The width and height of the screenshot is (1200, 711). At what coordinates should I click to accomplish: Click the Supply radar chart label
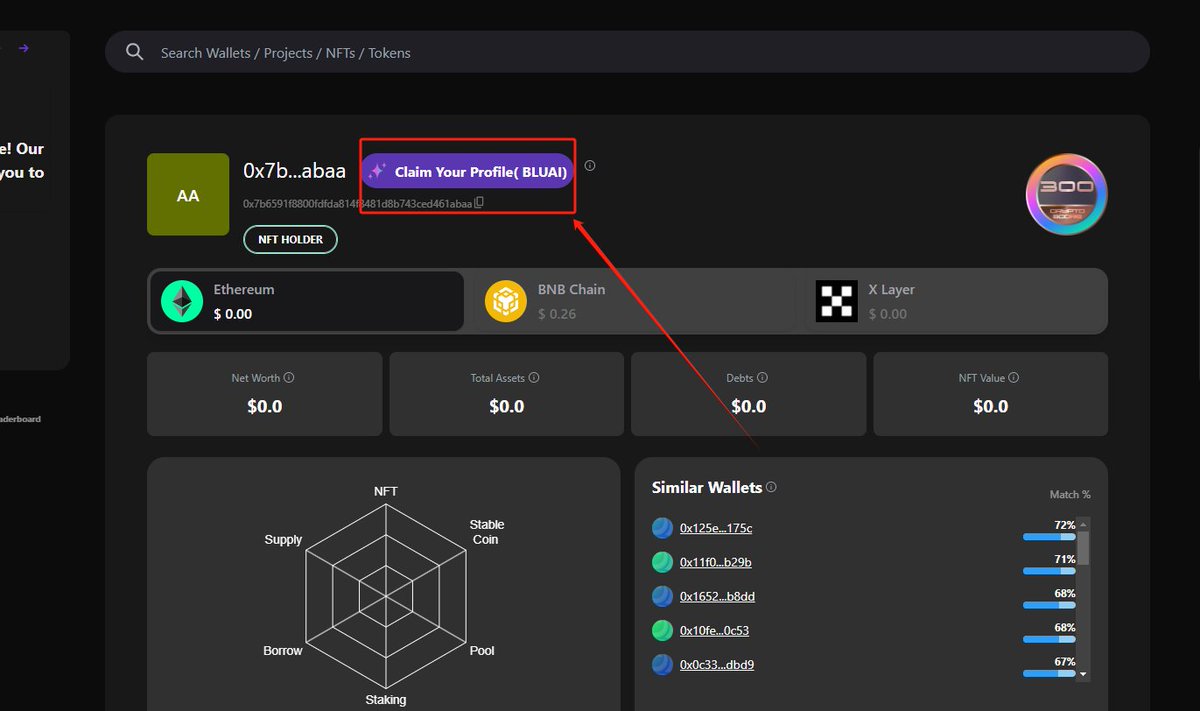pos(283,540)
